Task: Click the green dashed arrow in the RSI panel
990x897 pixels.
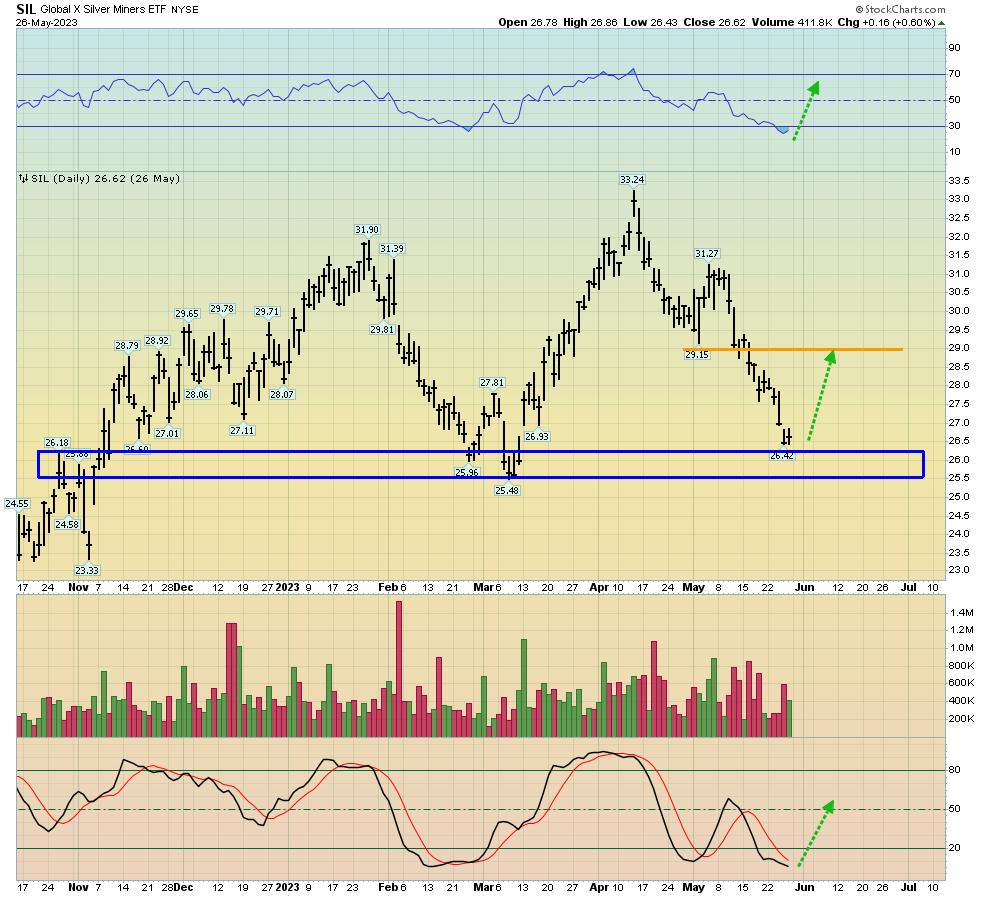Action: [806, 109]
